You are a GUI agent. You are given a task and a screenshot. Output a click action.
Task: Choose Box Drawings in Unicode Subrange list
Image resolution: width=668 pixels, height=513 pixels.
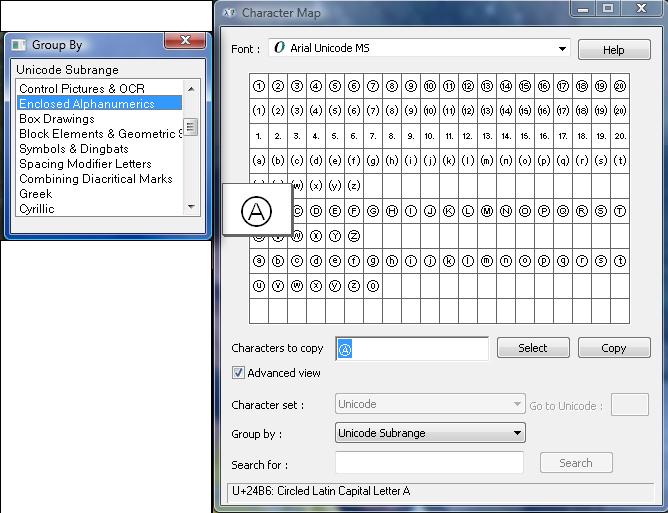(x=57, y=119)
